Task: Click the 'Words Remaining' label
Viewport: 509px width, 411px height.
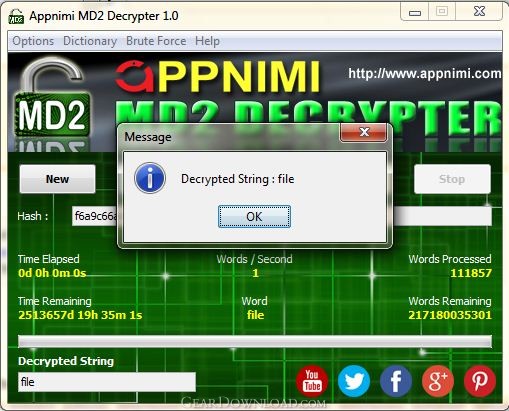Action: click(450, 301)
